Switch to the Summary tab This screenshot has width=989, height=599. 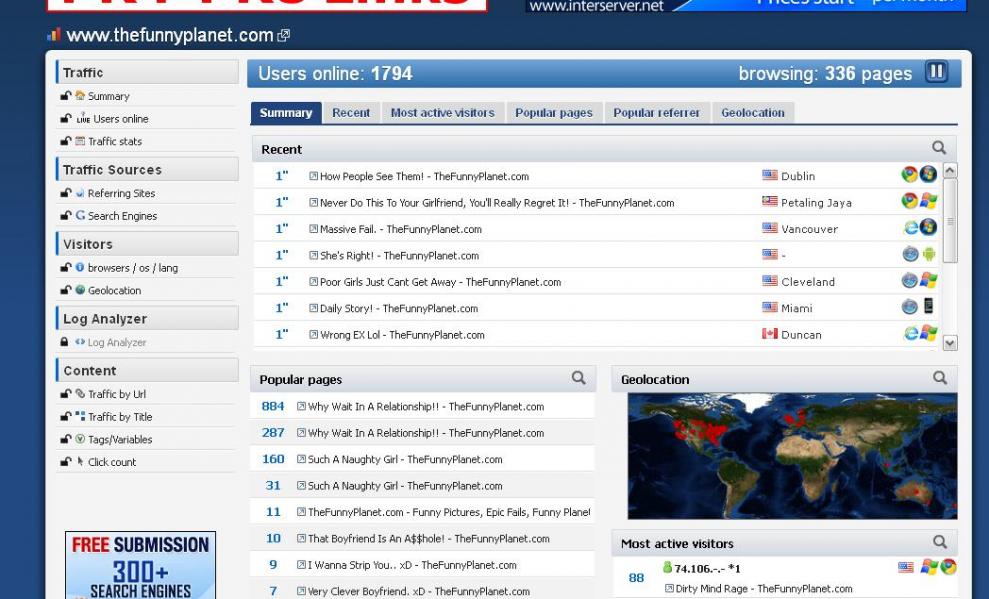pos(286,113)
